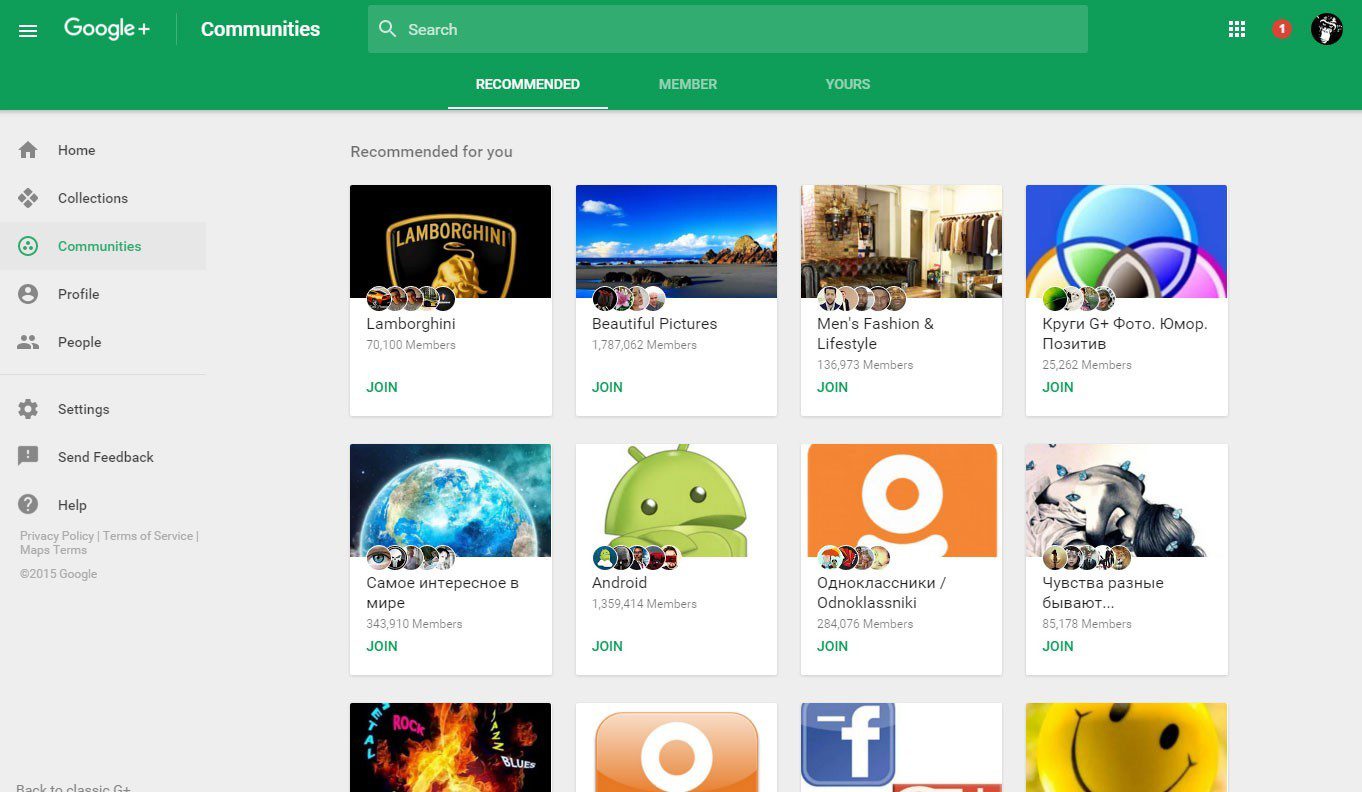Open Profile in the sidebar
The height and width of the screenshot is (792, 1362).
point(78,294)
